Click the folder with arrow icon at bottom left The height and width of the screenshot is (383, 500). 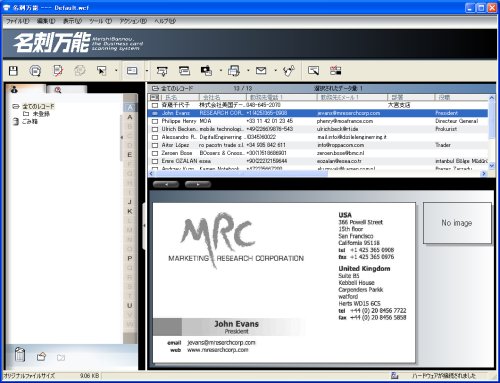point(41,357)
